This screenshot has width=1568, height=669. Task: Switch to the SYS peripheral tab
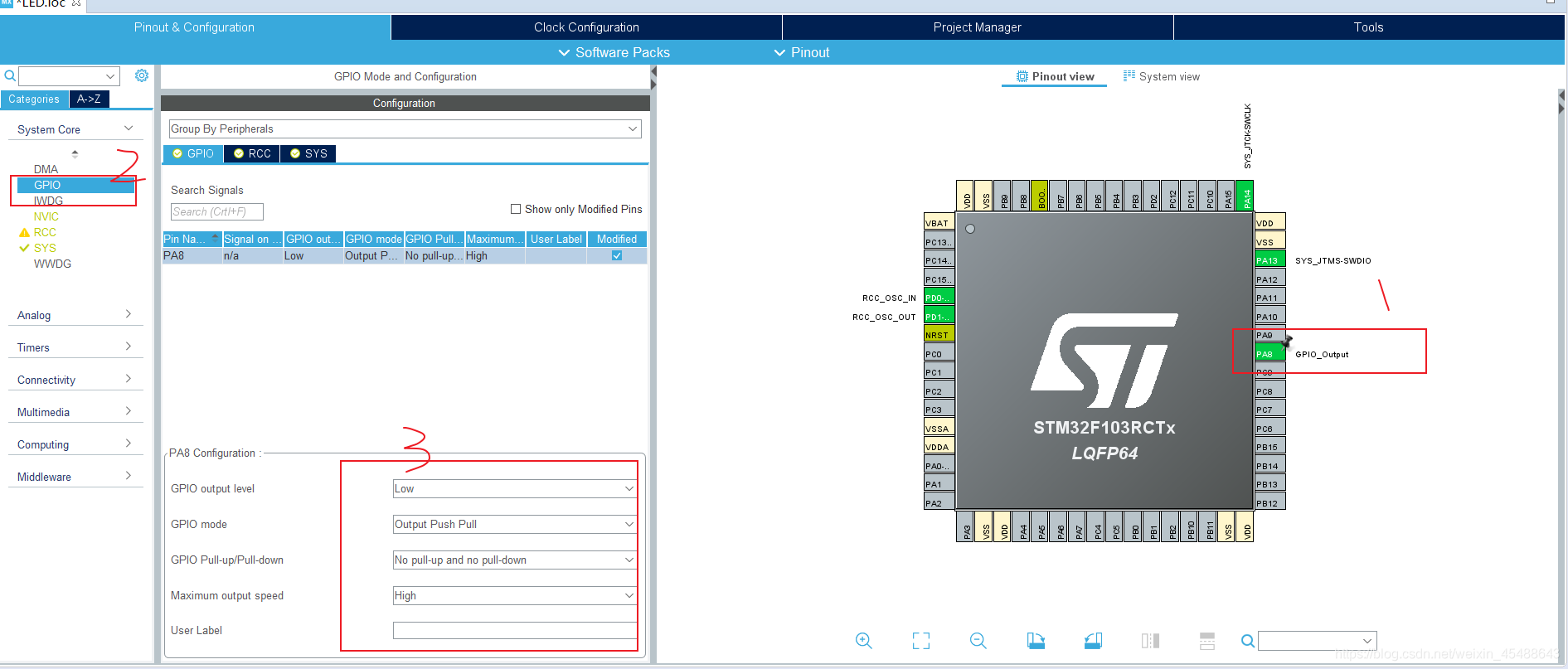[x=308, y=153]
